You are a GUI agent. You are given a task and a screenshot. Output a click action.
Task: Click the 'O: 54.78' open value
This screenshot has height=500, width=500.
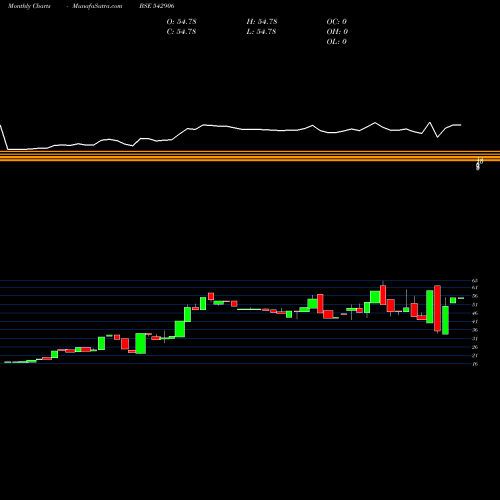coord(181,22)
